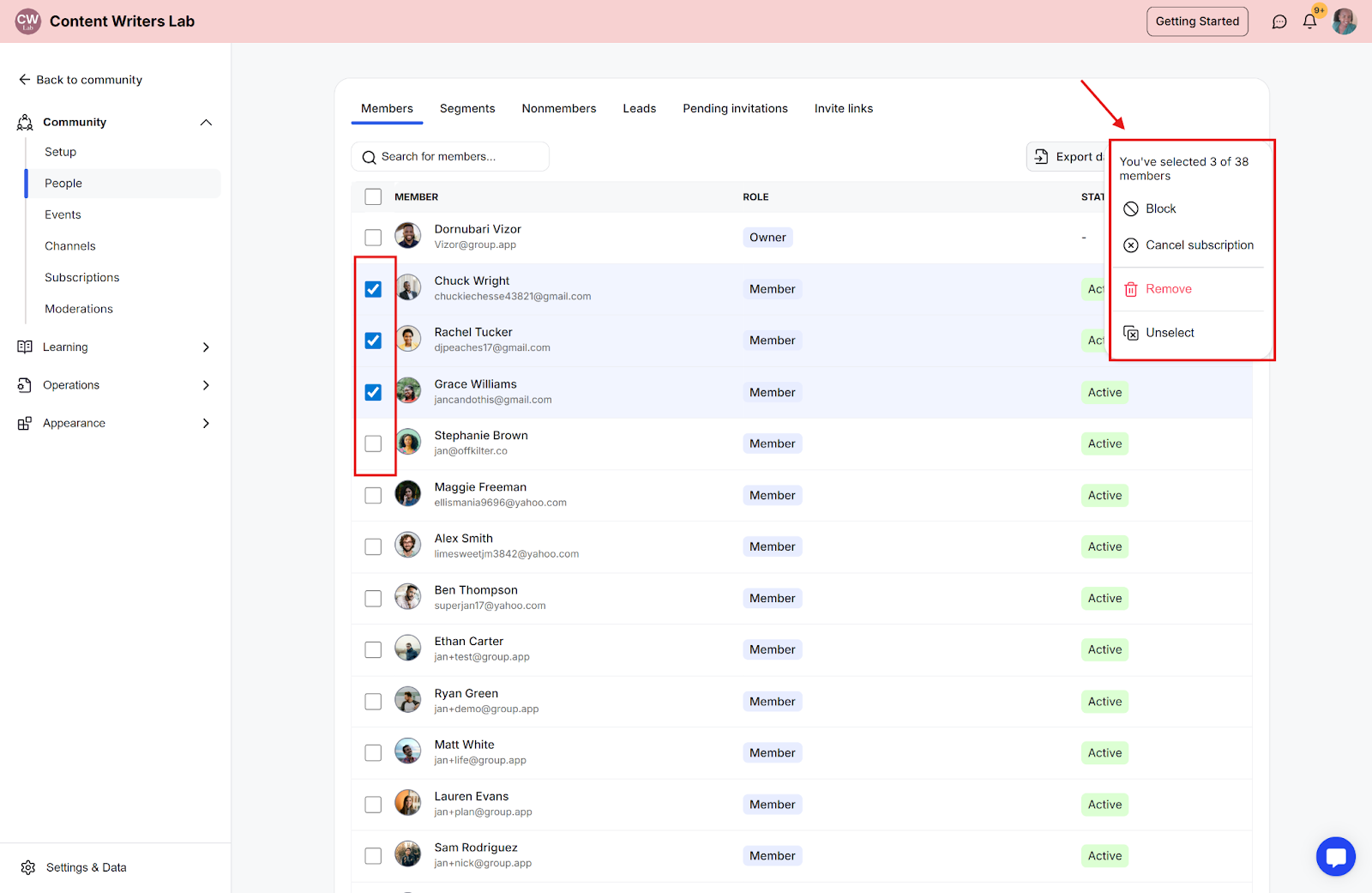The height and width of the screenshot is (893, 1372).
Task: Click the Export data icon
Action: [1041, 156]
